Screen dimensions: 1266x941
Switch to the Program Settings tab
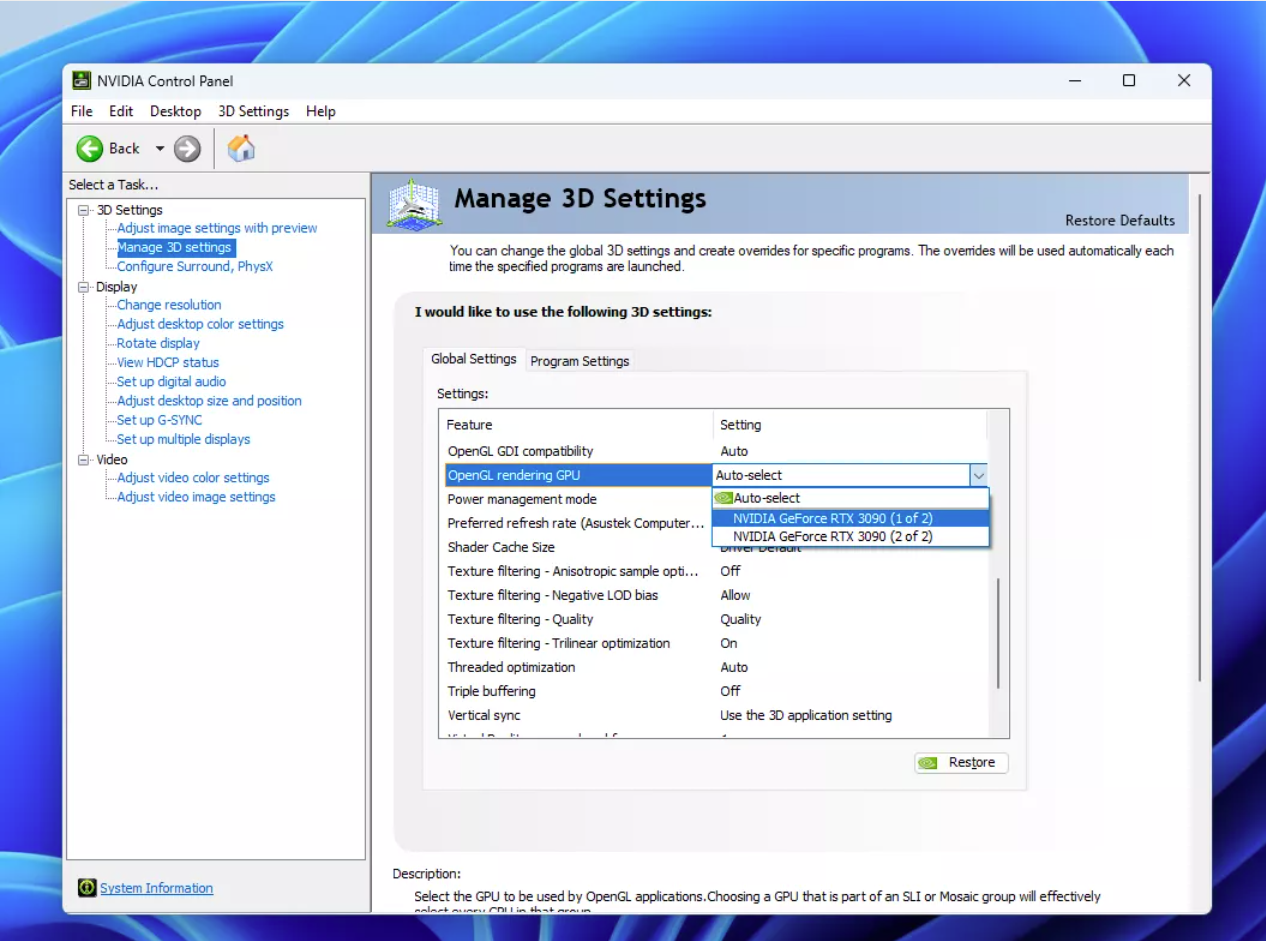[x=580, y=361]
